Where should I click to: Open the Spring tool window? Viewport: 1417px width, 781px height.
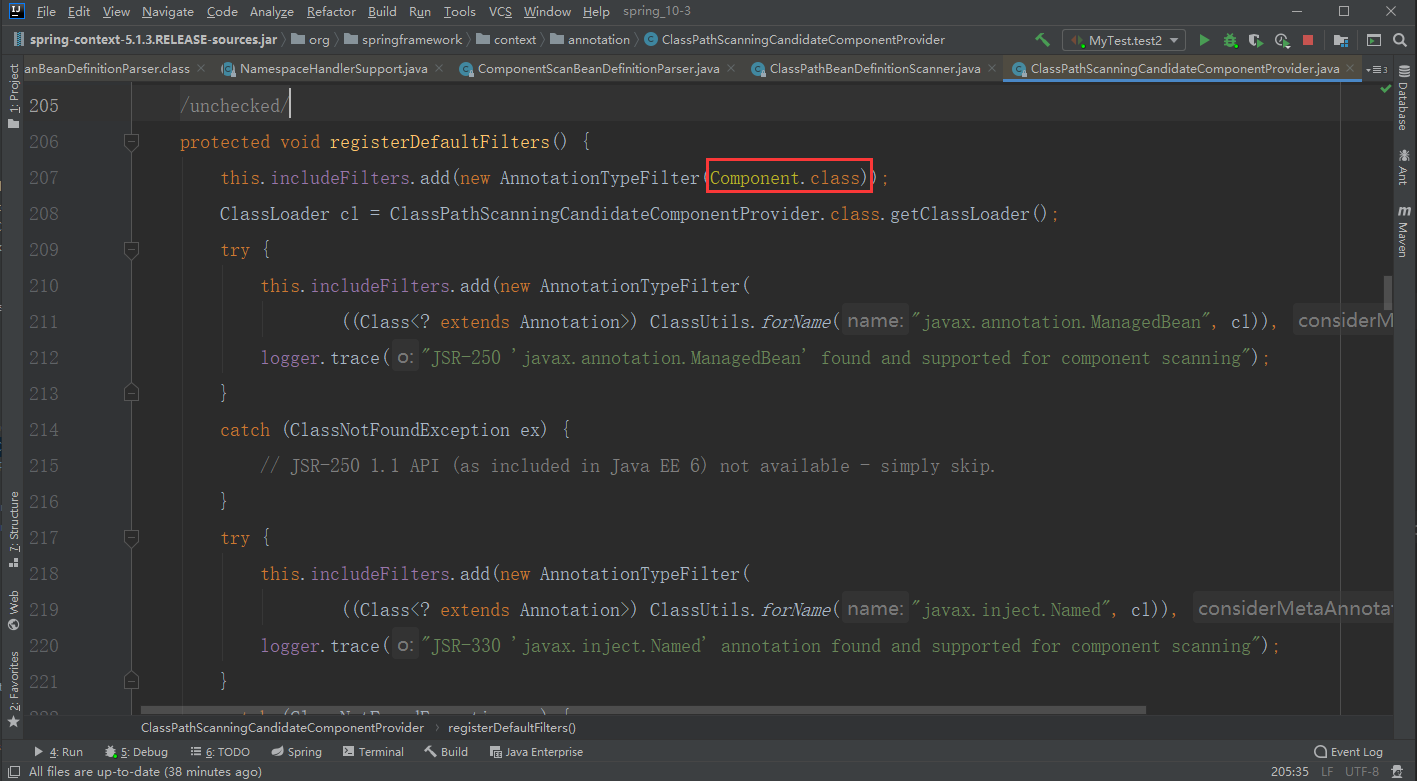pos(296,752)
